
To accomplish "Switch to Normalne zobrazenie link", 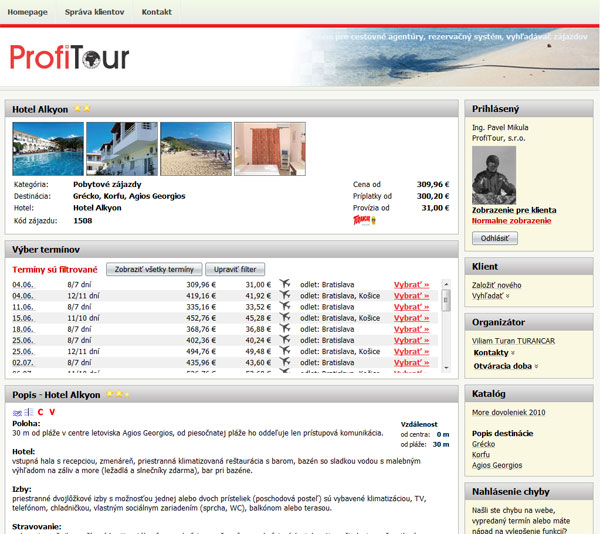I will [511, 221].
